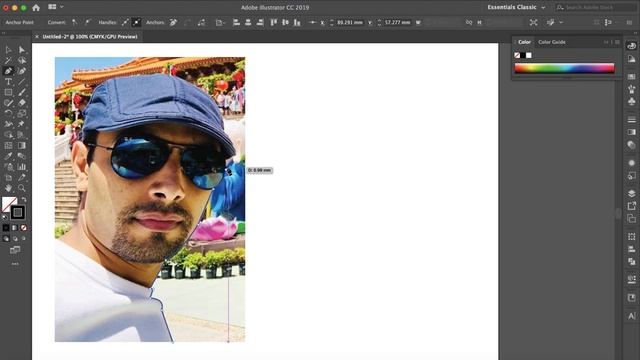Set fill mode to Color
This screenshot has width=640, height=360.
[x=6, y=228]
